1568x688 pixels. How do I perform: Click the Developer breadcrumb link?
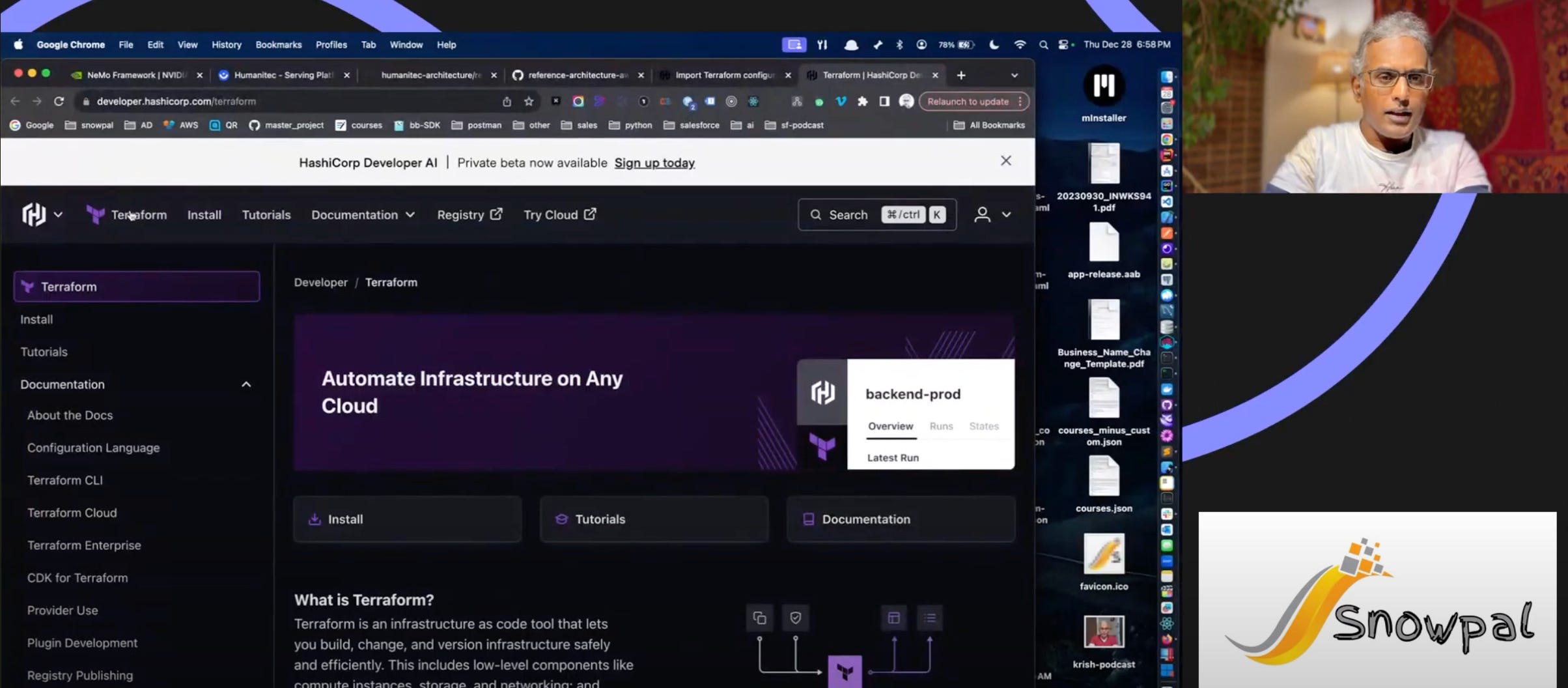320,282
